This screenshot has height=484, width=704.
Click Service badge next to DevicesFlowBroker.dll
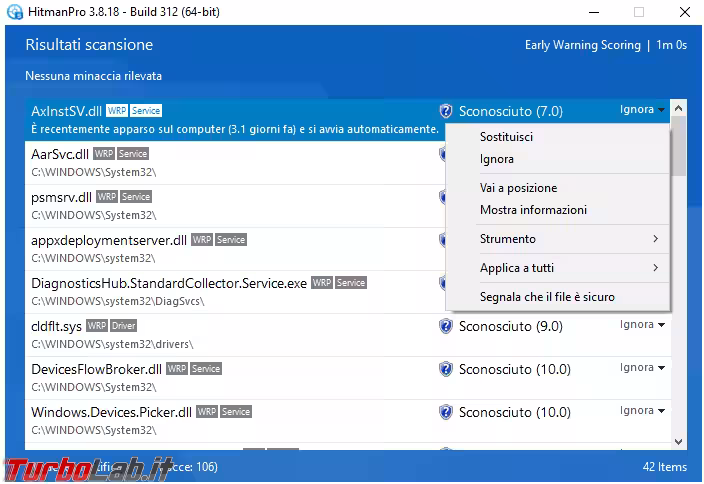point(206,369)
